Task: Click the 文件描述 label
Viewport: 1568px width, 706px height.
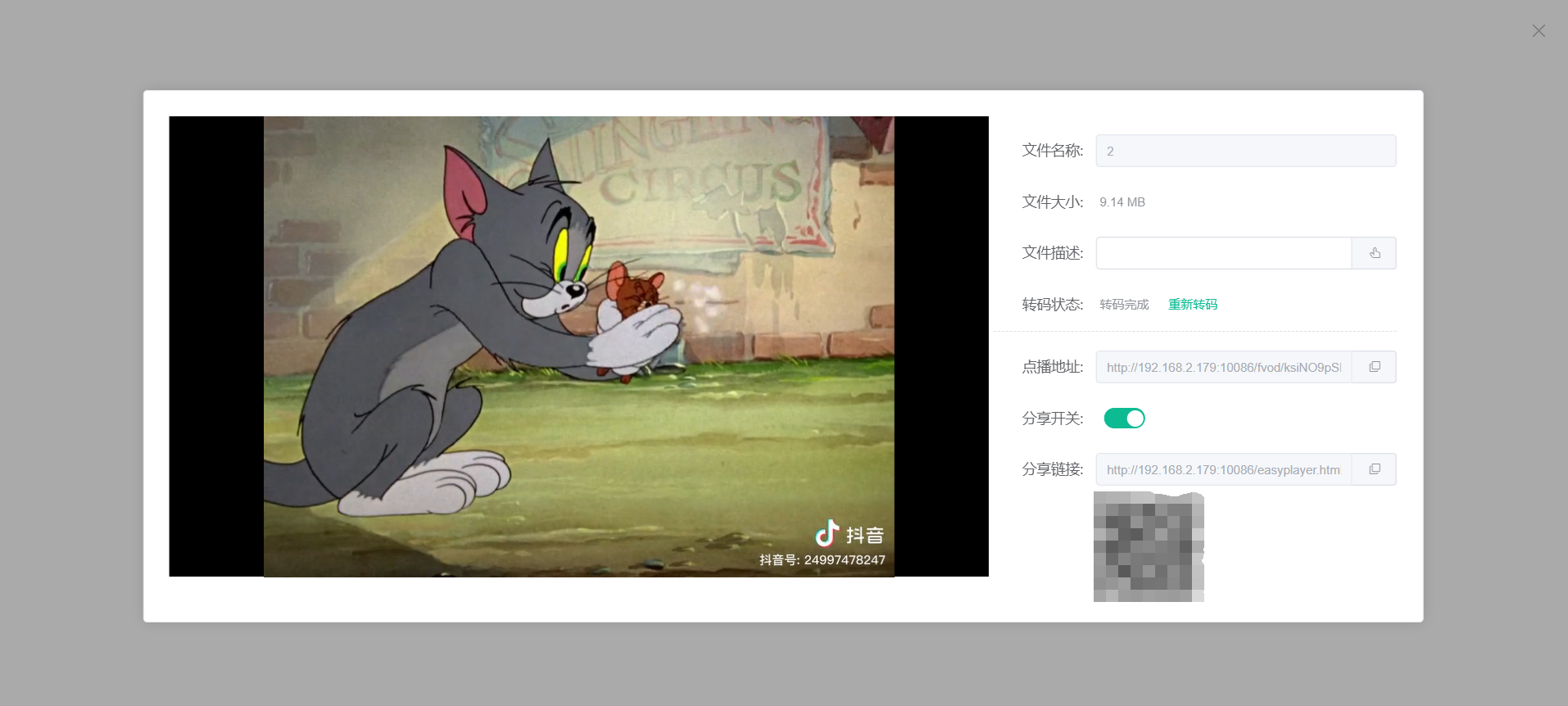Action: point(1053,253)
